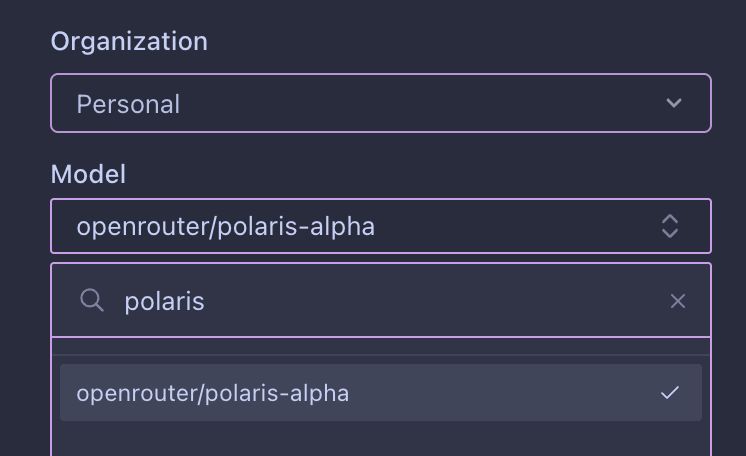Clear the polaris search with the X icon
The width and height of the screenshot is (746, 456).
coord(678,301)
